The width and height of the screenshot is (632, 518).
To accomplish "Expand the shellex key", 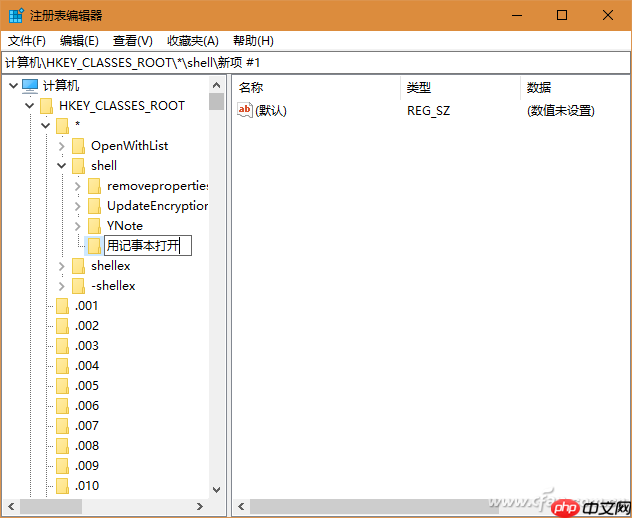I will [x=62, y=266].
